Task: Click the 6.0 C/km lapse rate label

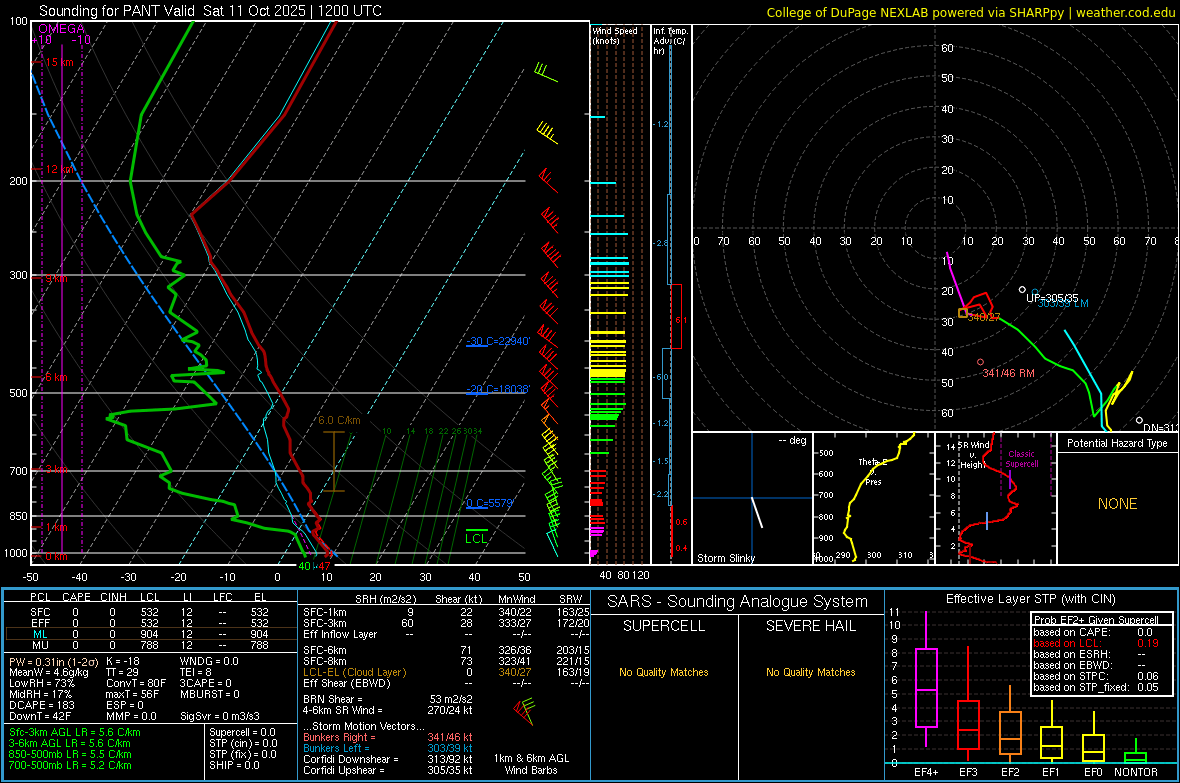Action: [x=339, y=420]
